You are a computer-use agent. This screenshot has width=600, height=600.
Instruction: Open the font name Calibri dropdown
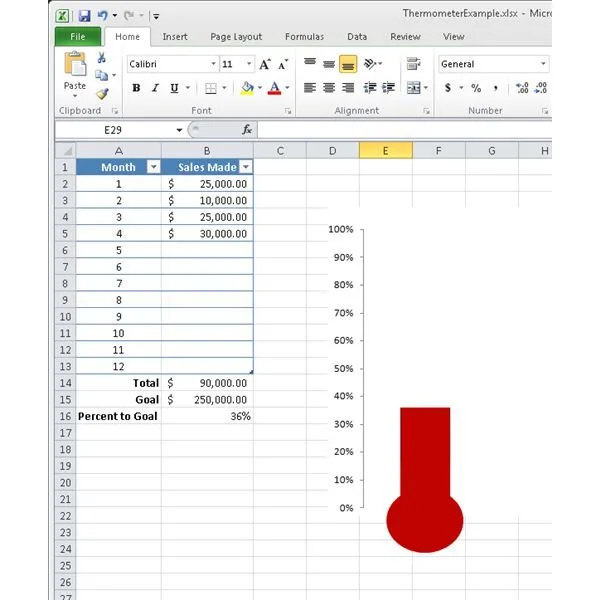tap(214, 64)
